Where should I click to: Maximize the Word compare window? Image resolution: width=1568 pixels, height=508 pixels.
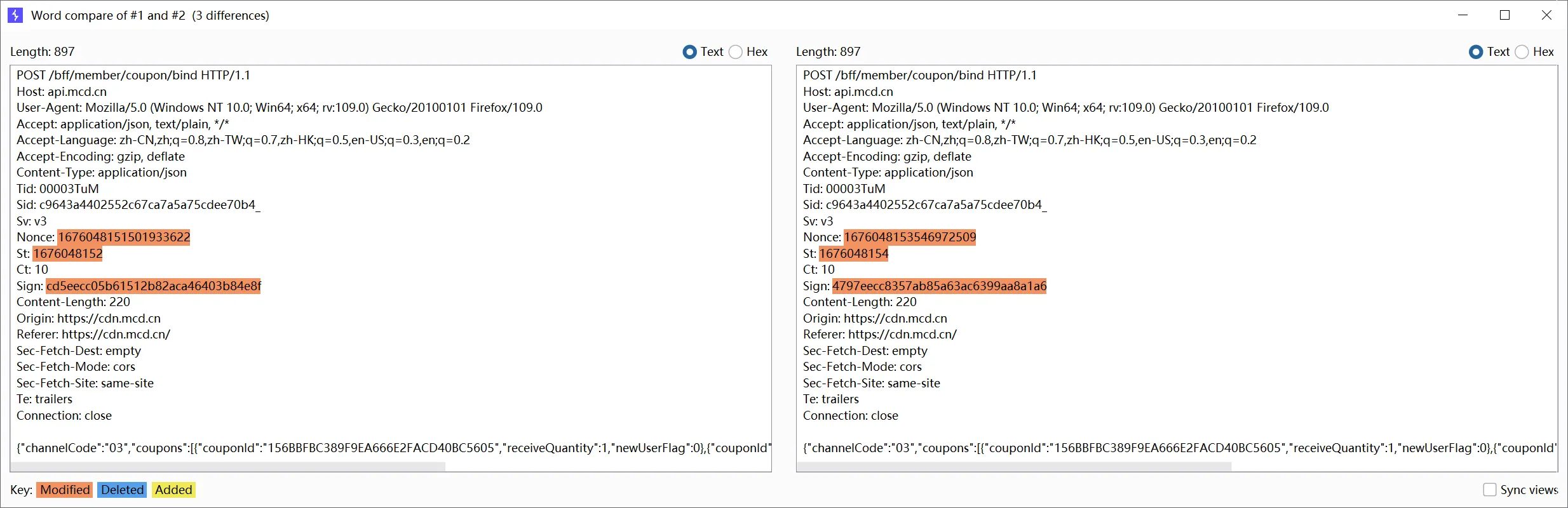click(1504, 15)
